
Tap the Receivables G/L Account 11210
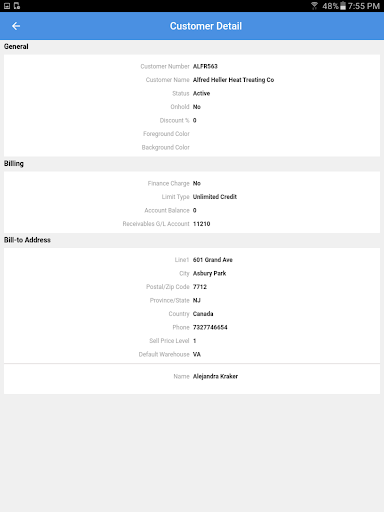click(201, 224)
